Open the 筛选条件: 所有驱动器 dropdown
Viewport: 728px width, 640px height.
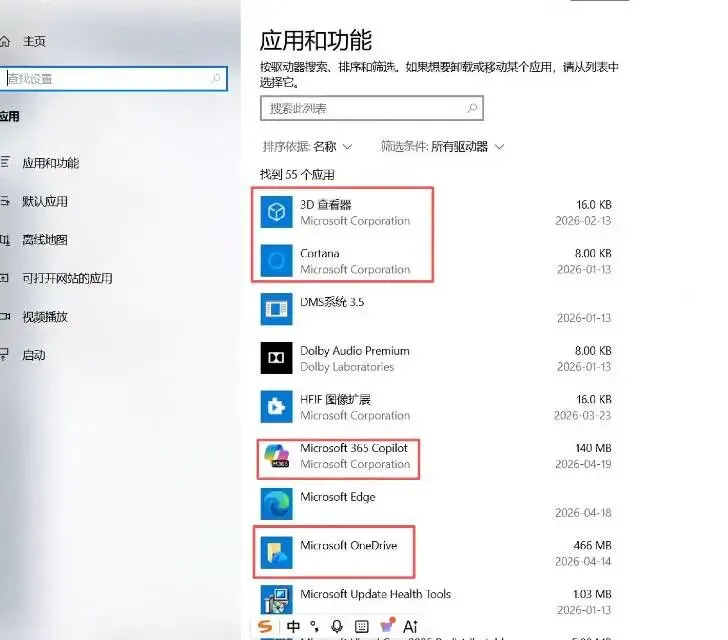click(x=442, y=147)
